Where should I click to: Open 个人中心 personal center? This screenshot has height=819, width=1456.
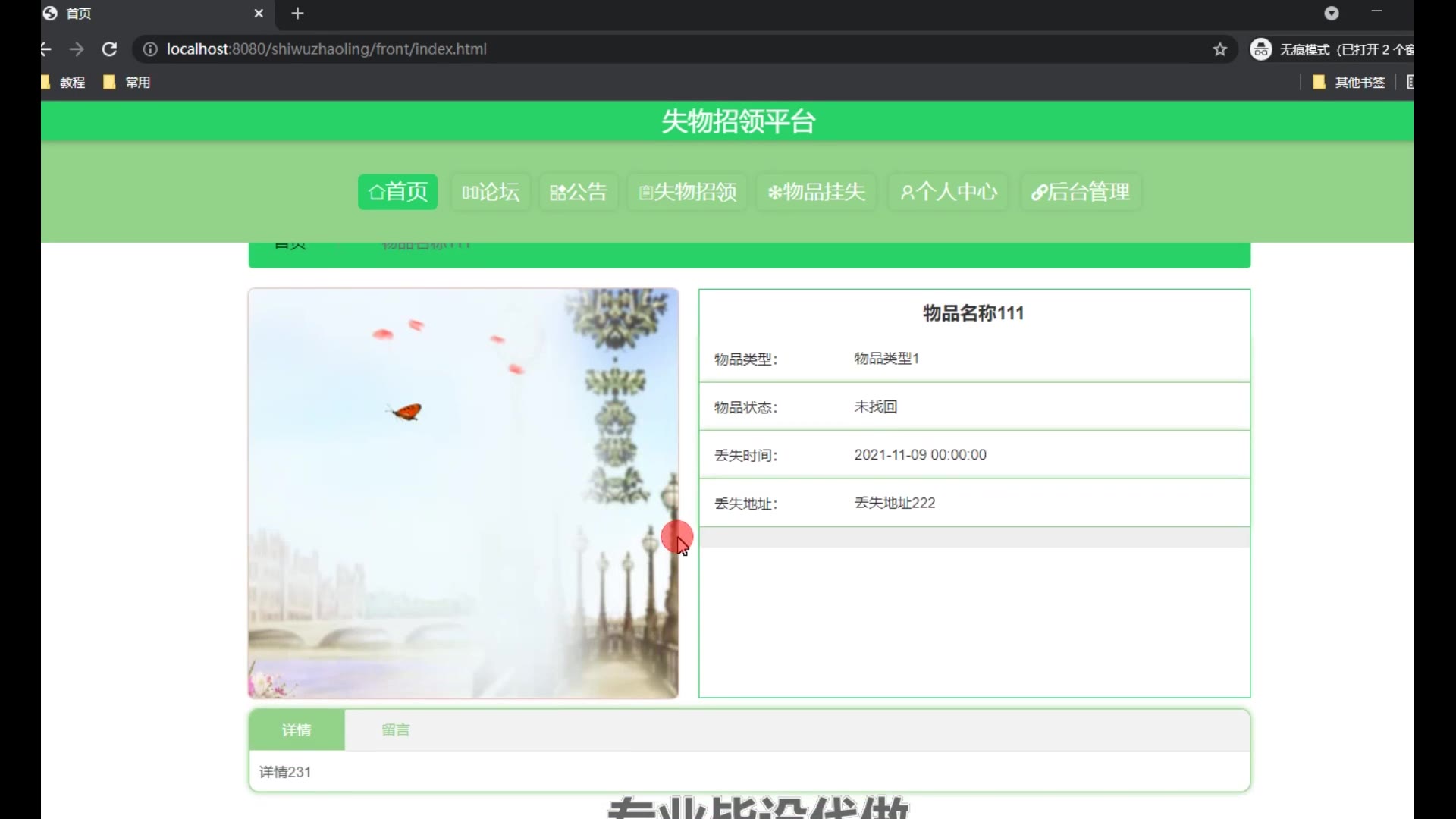click(948, 192)
